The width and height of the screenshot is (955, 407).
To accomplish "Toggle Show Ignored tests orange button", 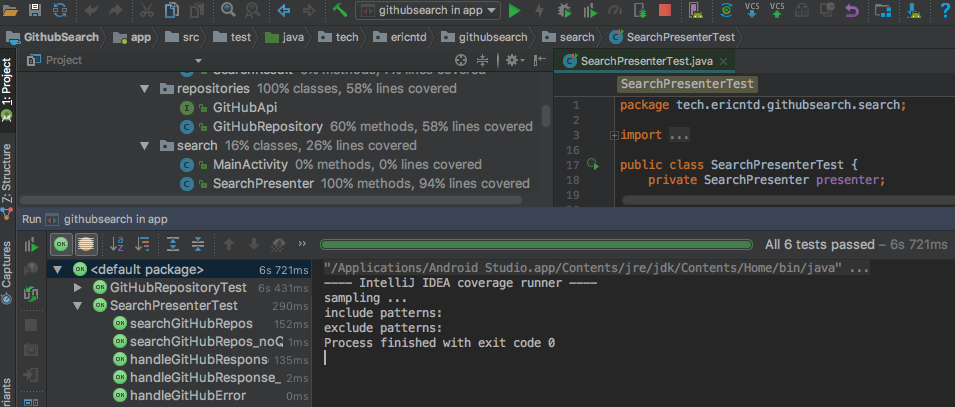I will [86, 244].
